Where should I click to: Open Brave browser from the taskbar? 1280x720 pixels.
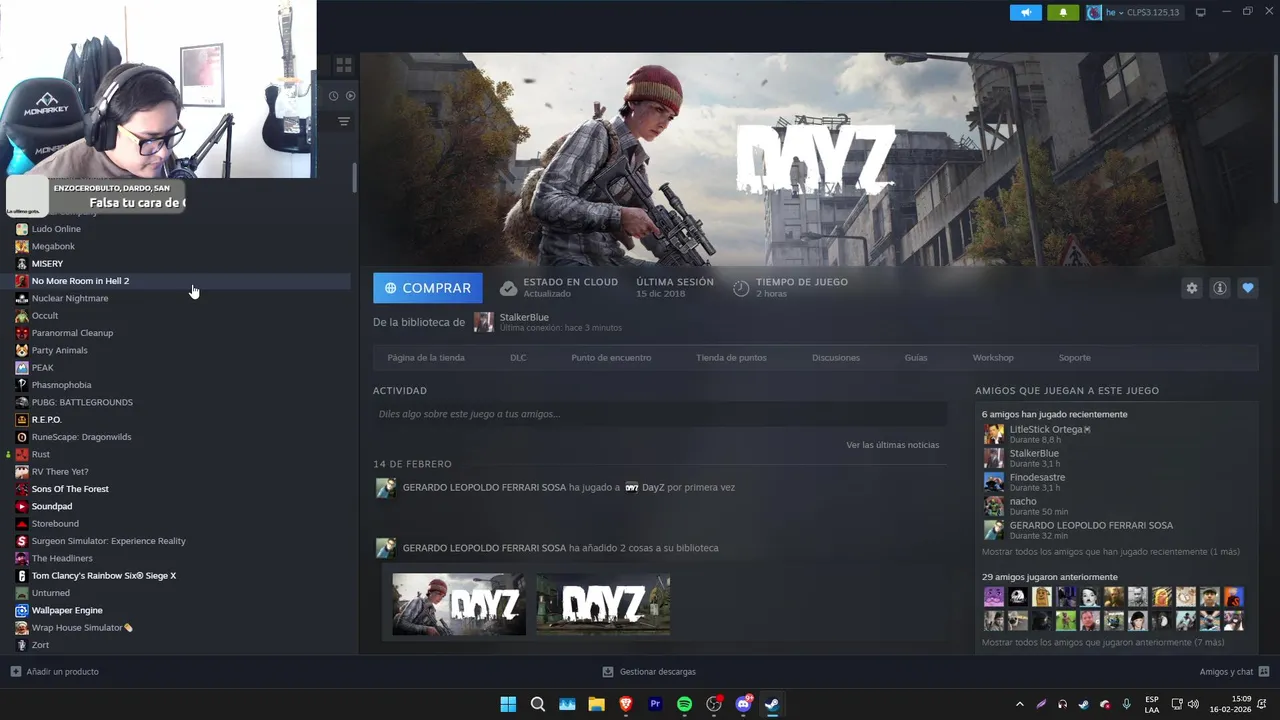tap(626, 704)
